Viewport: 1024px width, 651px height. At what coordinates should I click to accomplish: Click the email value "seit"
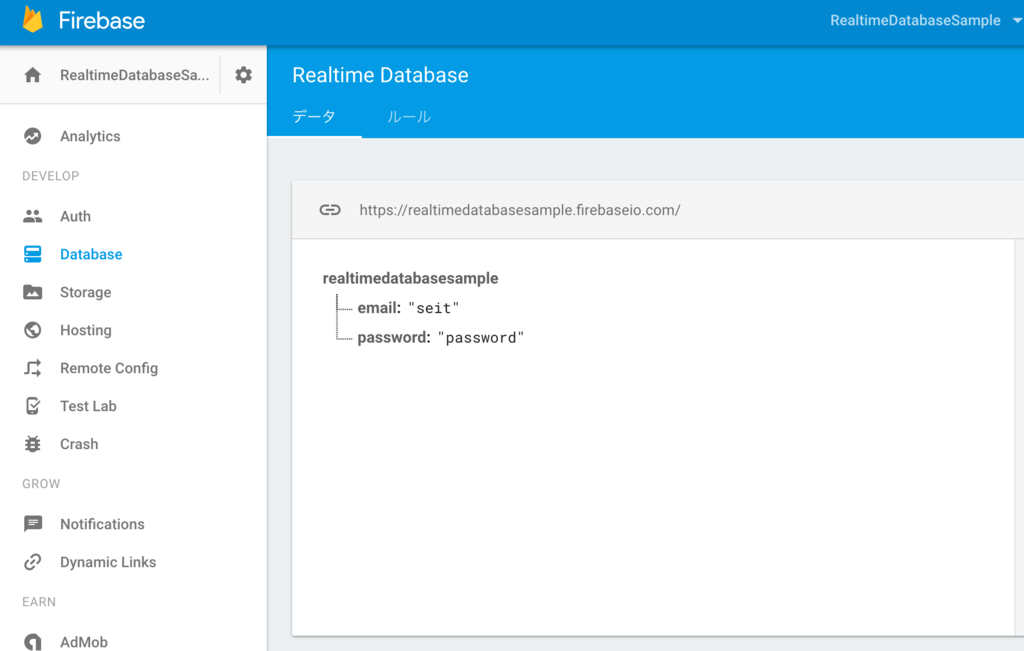pyautogui.click(x=434, y=308)
